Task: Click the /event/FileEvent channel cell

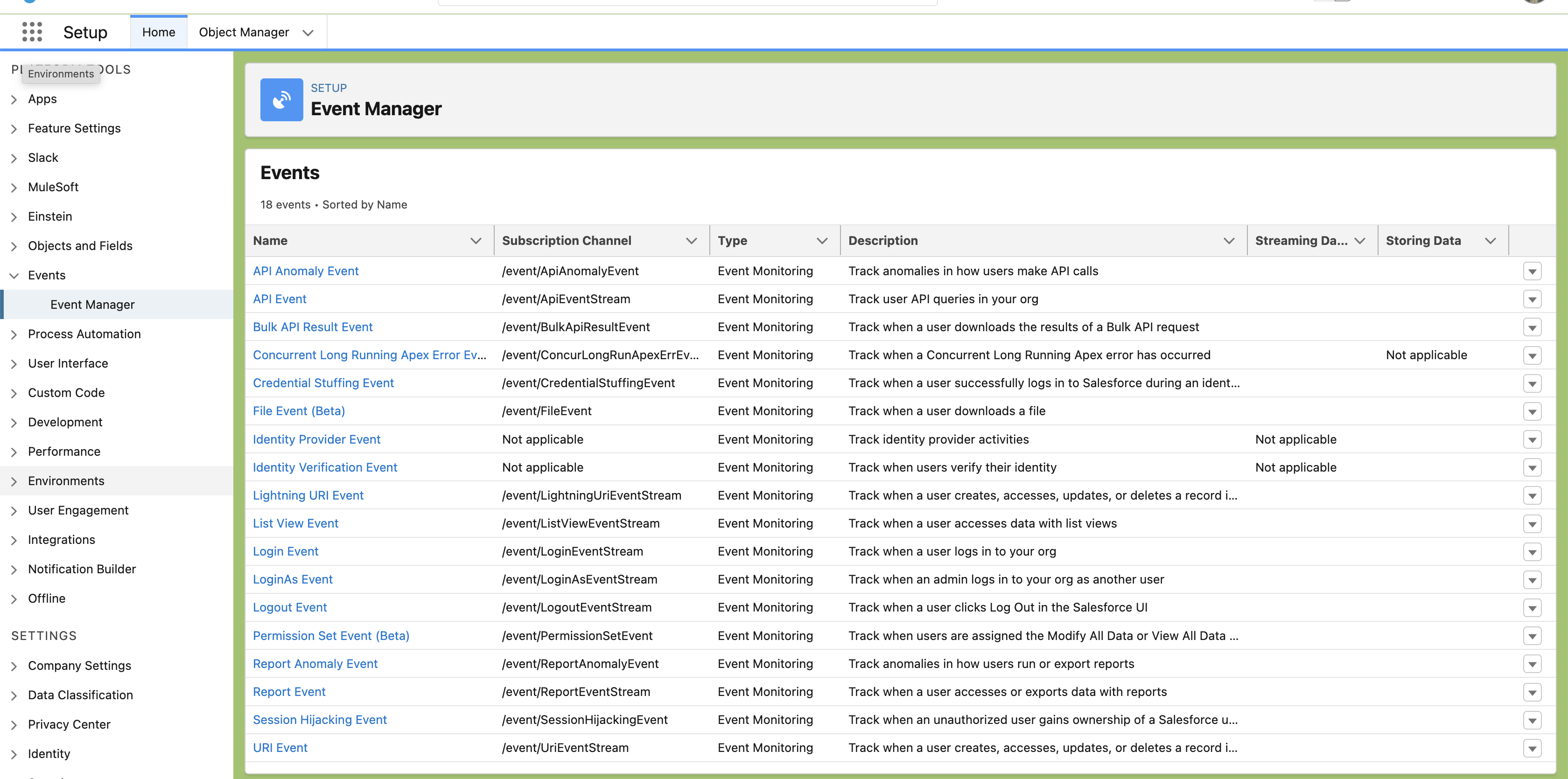Action: (x=546, y=411)
